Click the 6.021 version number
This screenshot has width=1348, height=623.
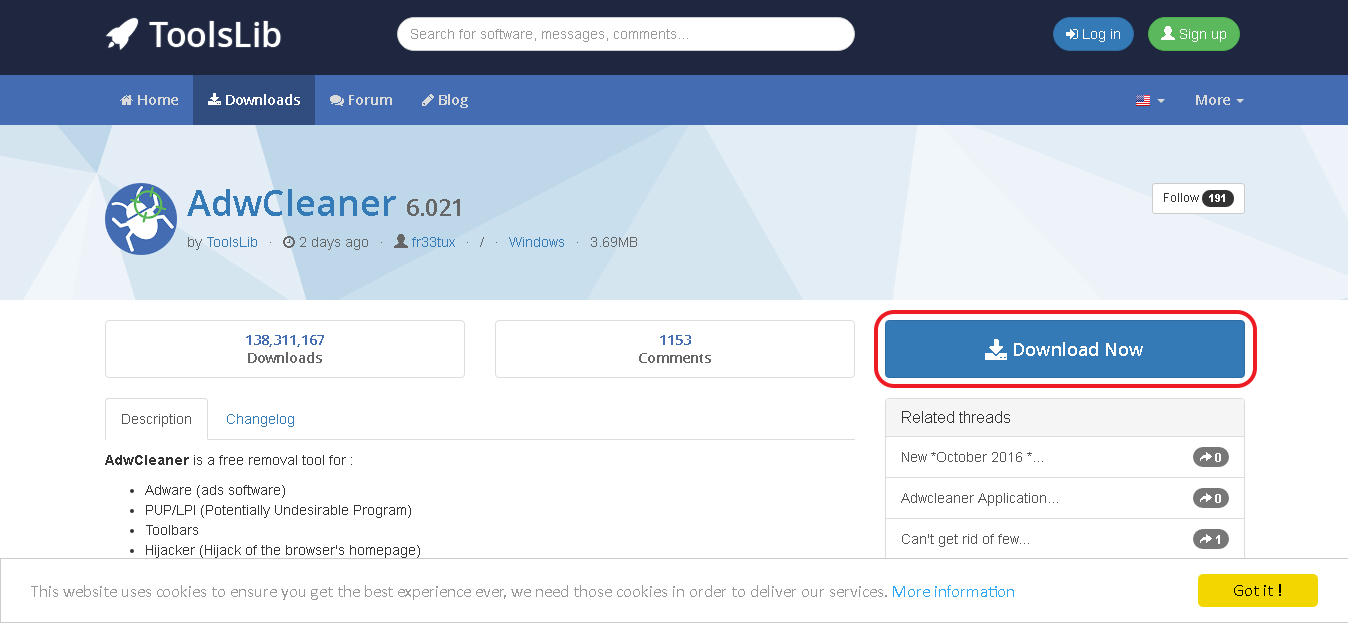434,208
